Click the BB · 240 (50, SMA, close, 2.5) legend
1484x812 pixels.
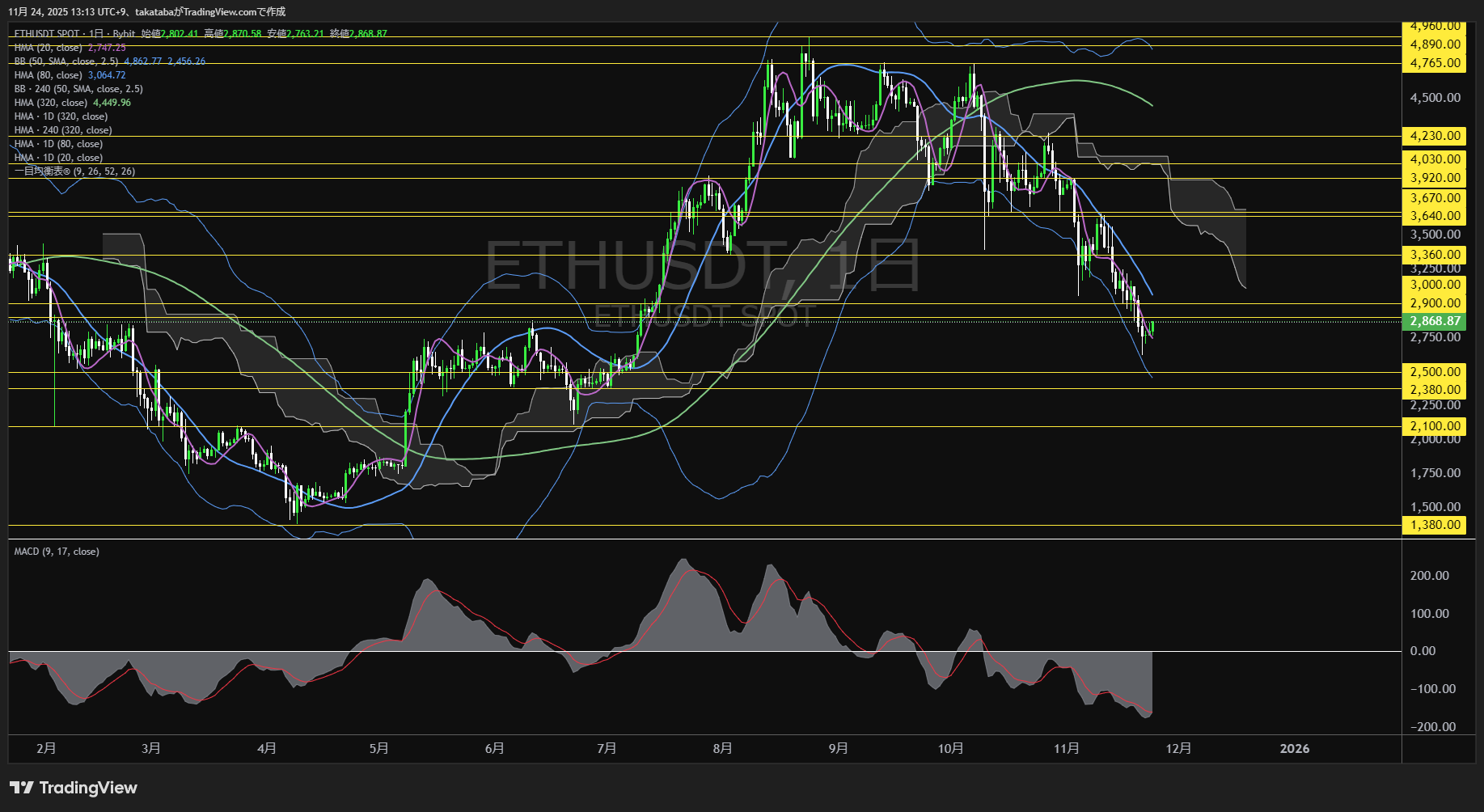pyautogui.click(x=78, y=89)
